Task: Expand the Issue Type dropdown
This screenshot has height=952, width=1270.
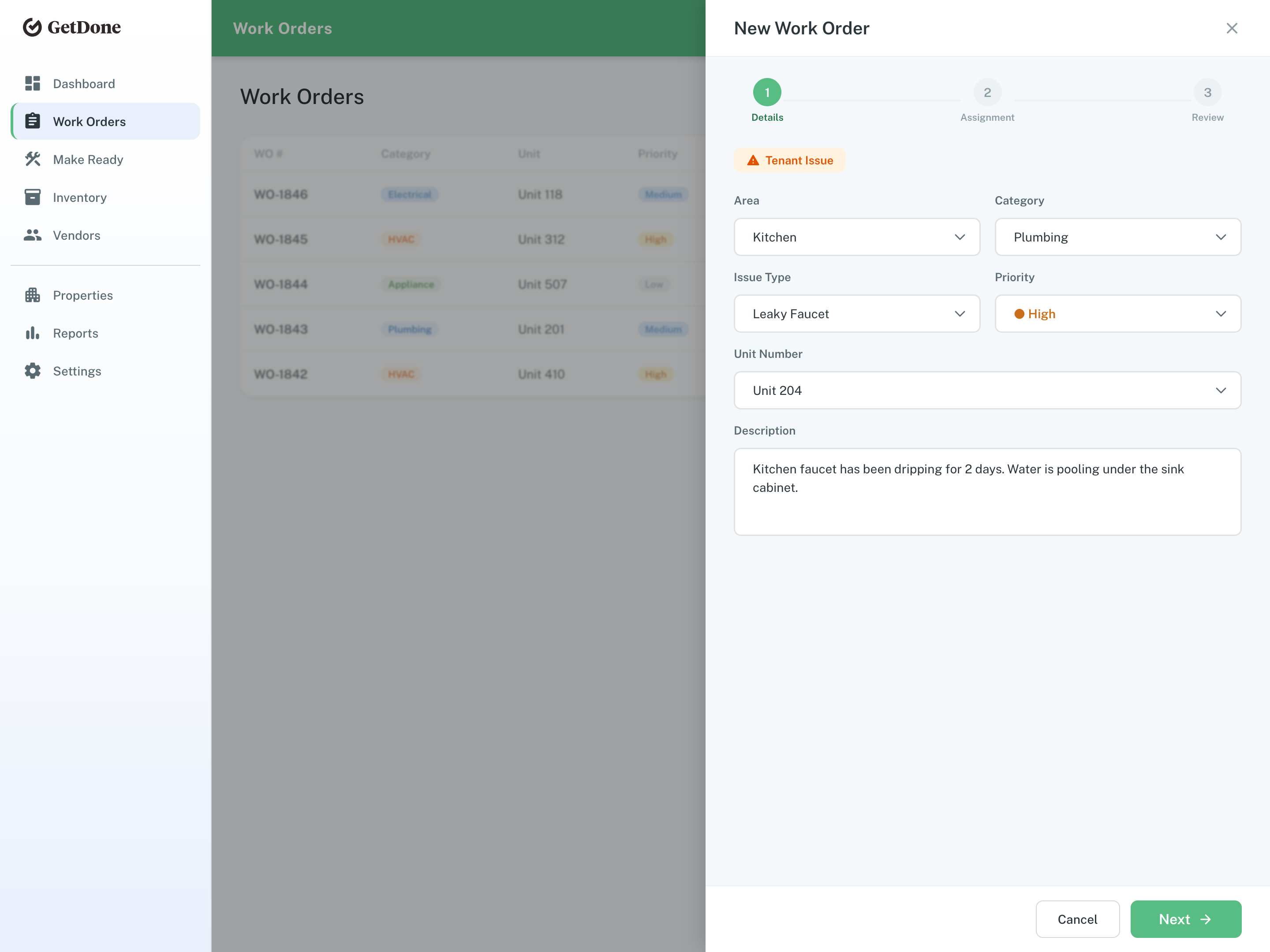Action: [857, 313]
